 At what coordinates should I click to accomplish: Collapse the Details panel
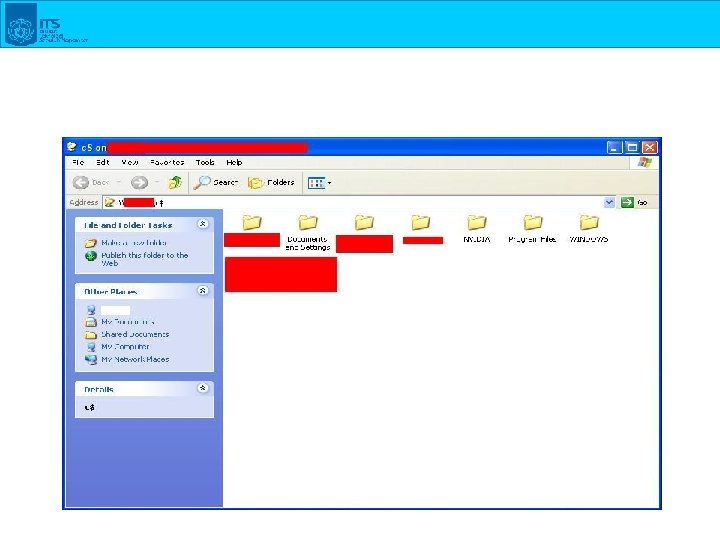coord(202,388)
